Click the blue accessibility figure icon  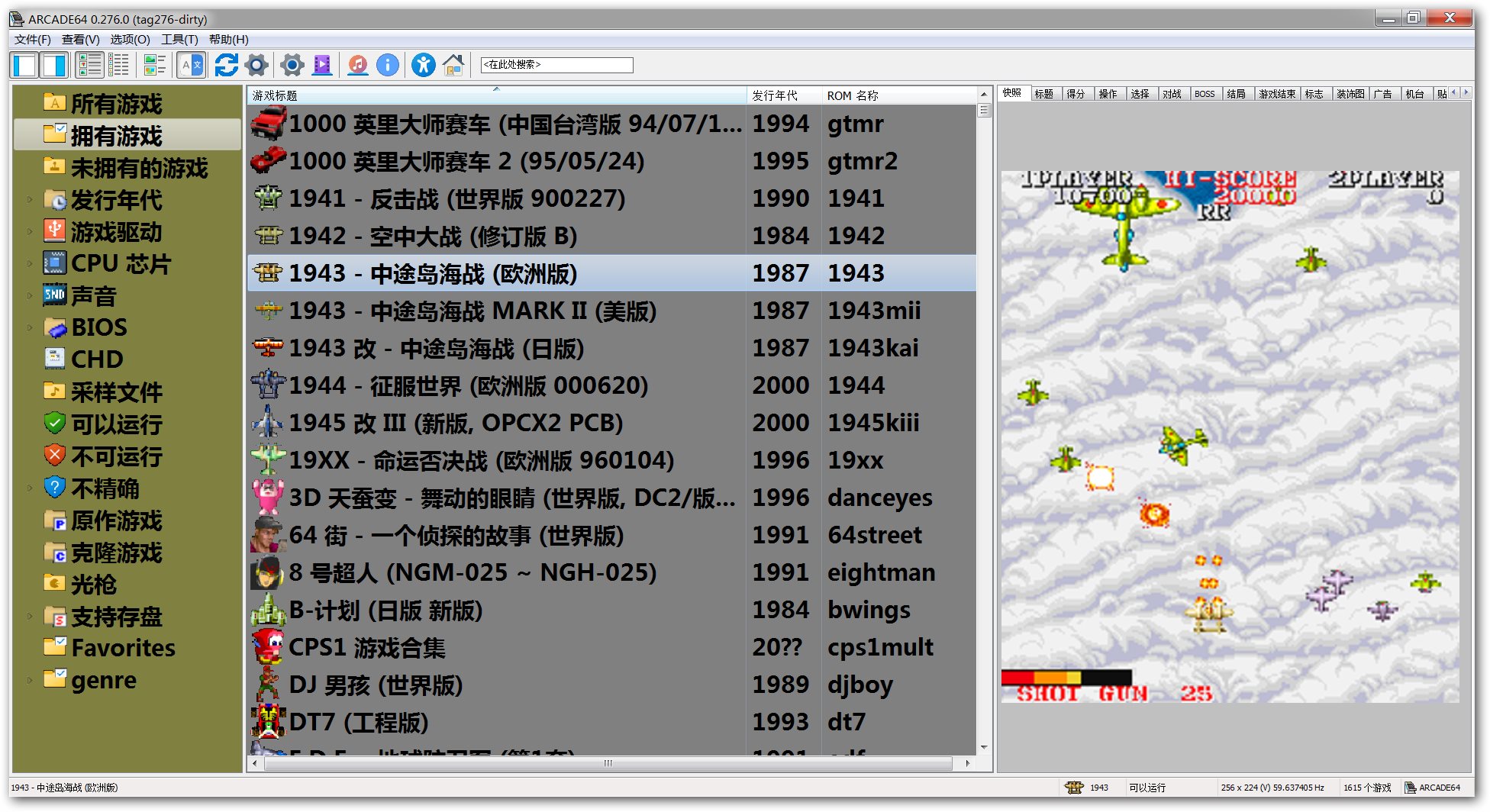point(423,66)
